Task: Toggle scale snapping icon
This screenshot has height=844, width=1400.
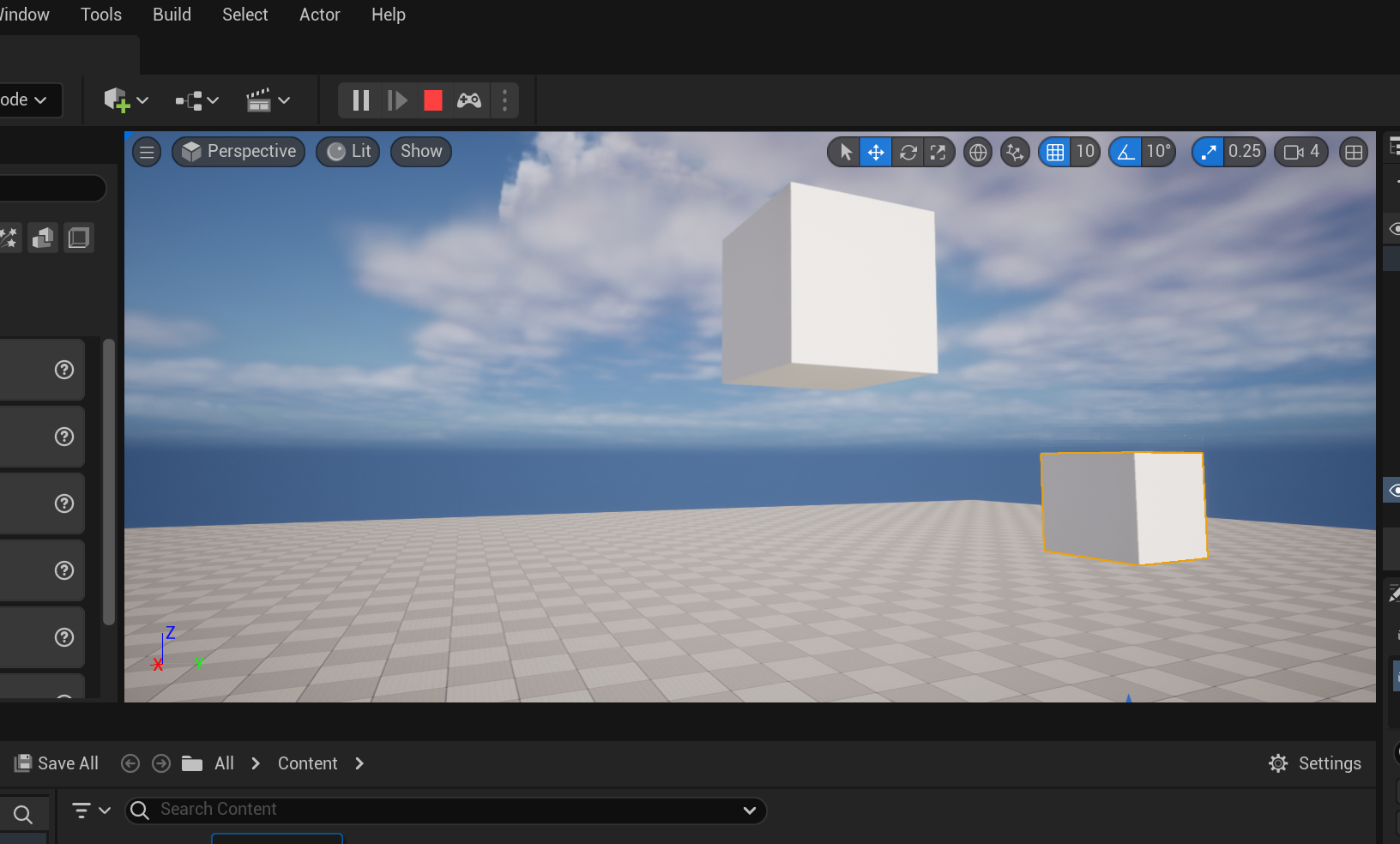Action: (1208, 152)
